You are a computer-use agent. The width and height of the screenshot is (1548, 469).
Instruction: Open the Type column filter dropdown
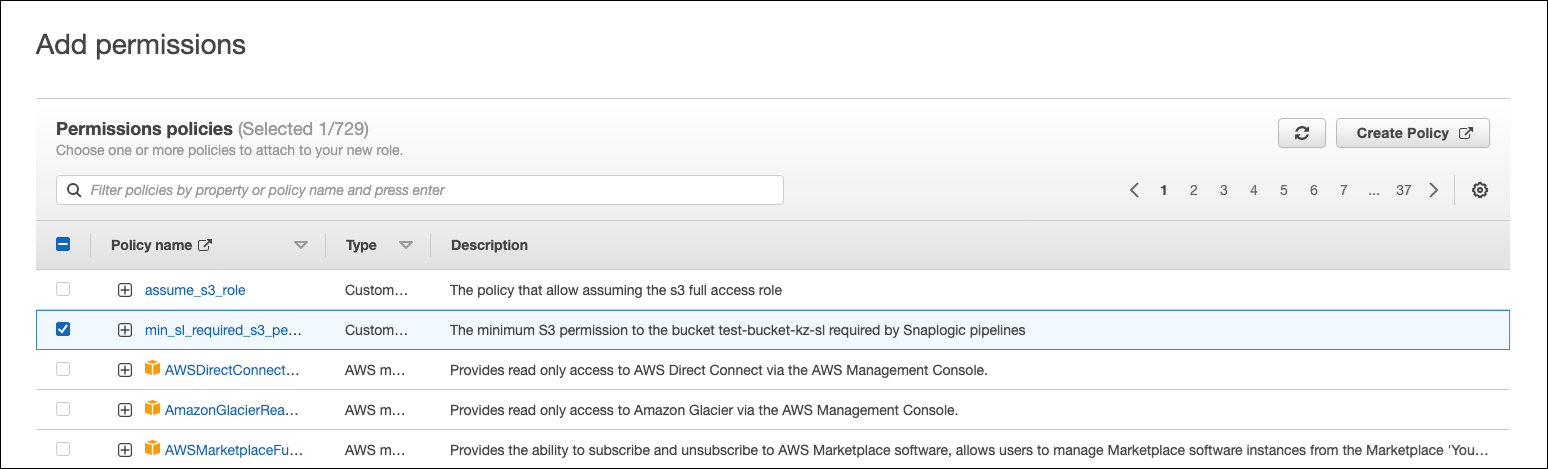(405, 245)
